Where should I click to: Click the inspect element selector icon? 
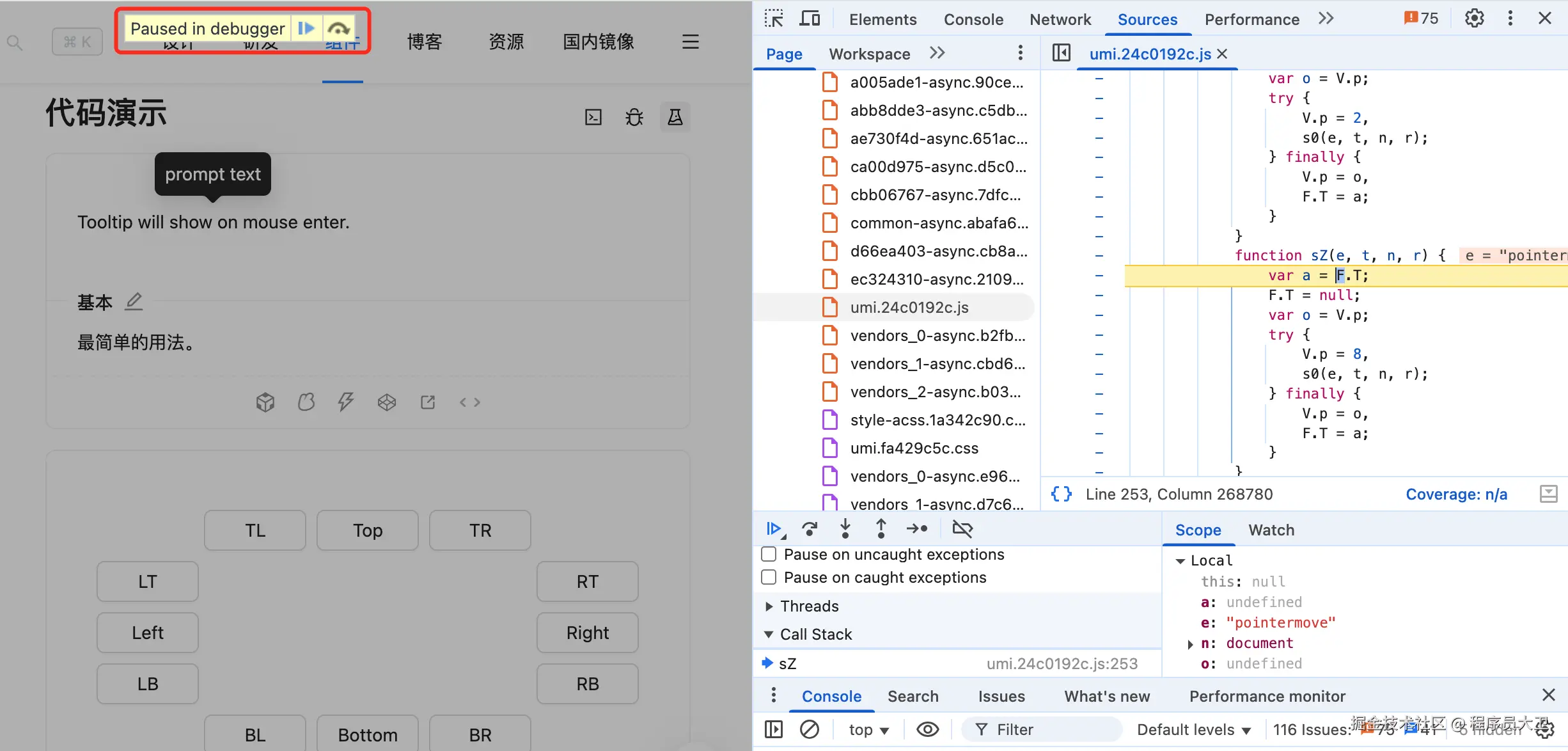click(774, 19)
